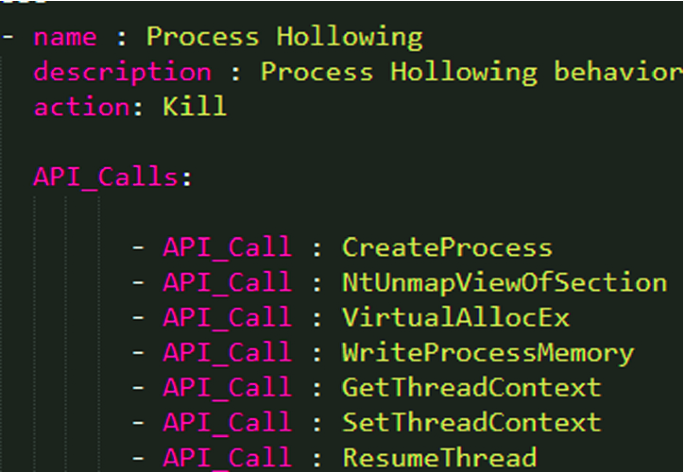Screen dimensions: 685x472
Task: Click the API_Call key beside ResumeThread
Action: (227, 458)
